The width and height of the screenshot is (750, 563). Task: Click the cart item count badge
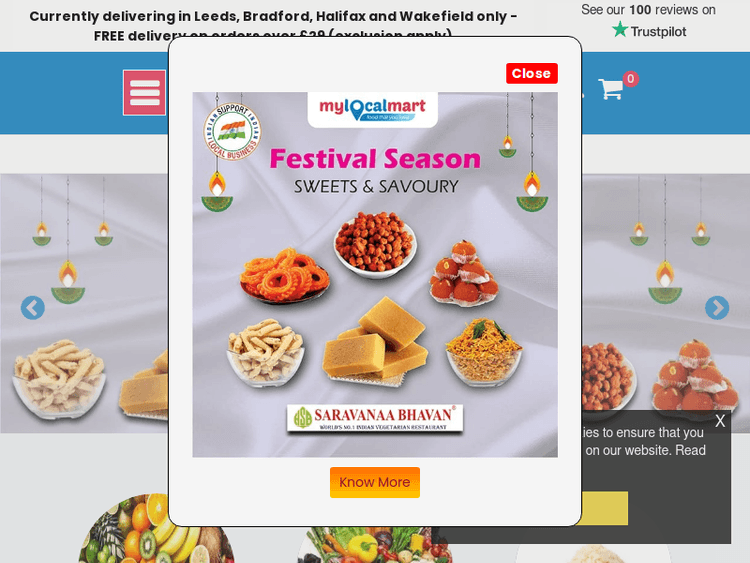click(x=630, y=79)
